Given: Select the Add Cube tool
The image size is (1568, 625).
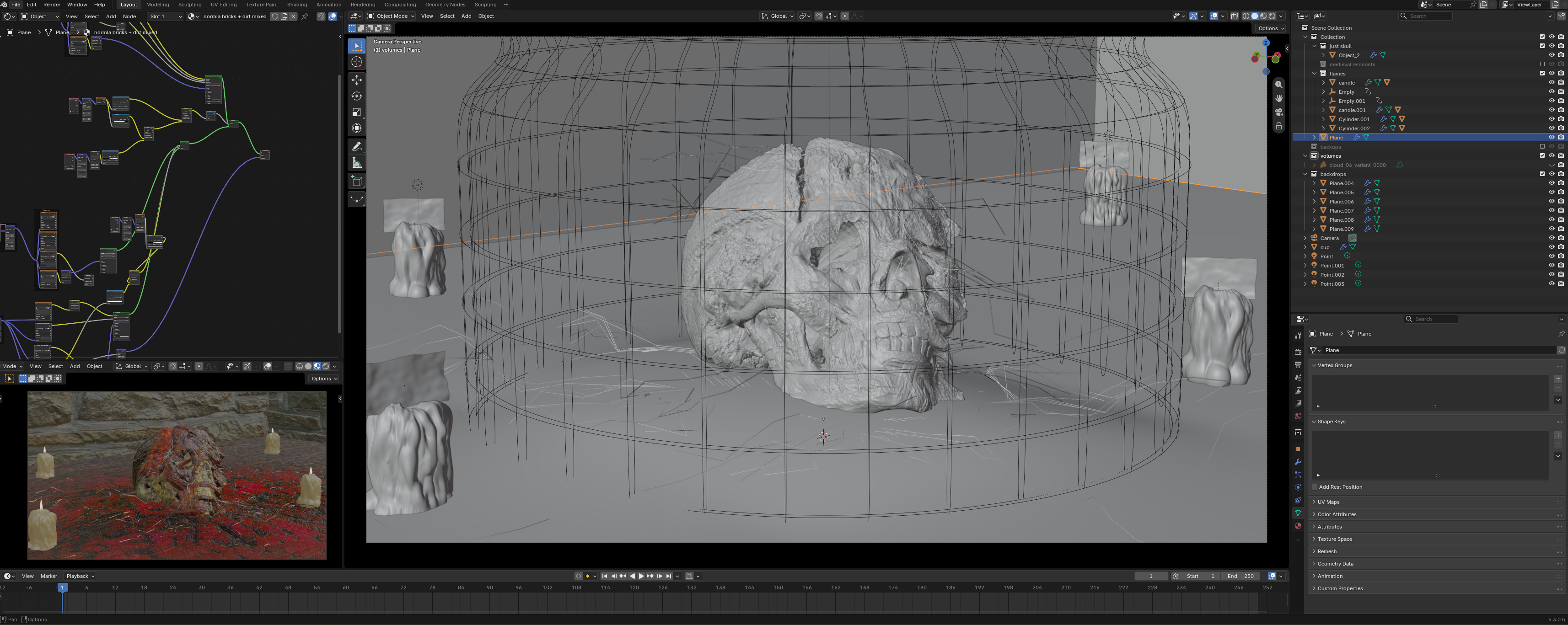Looking at the screenshot, I should (357, 181).
